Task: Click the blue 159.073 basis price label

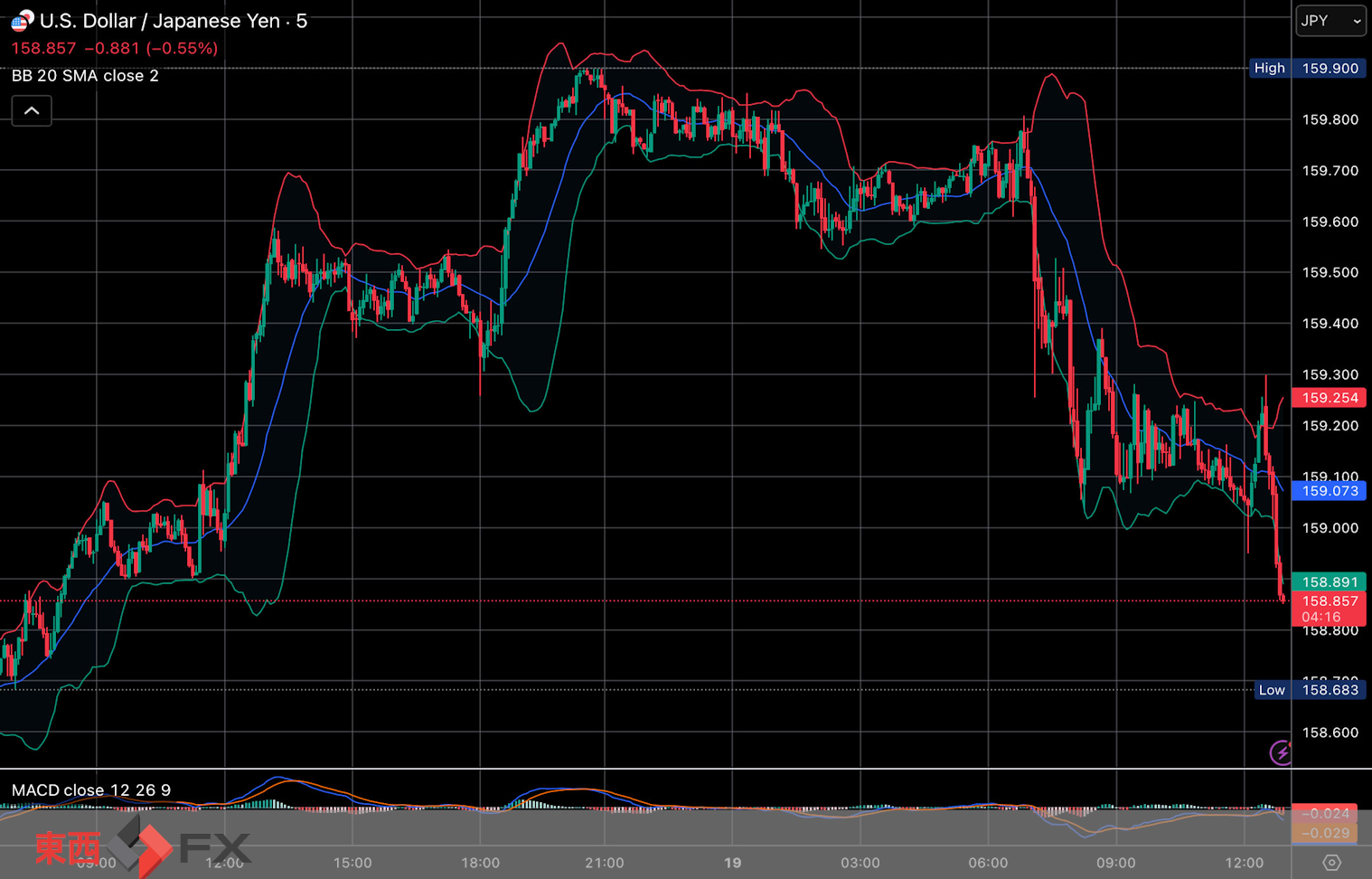Action: coord(1330,491)
